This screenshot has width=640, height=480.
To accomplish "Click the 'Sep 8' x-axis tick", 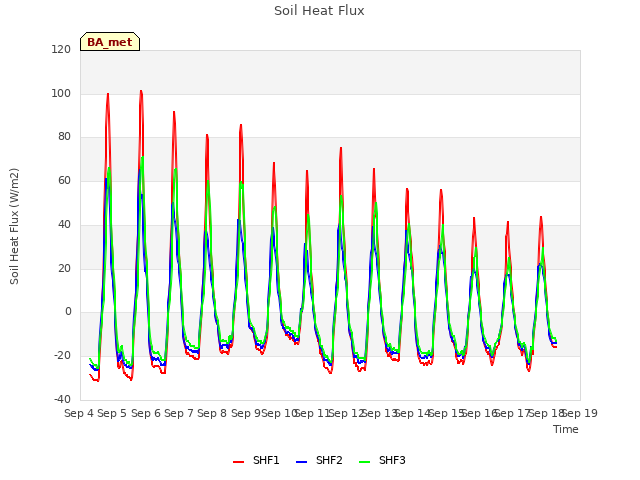I will coord(212,413).
